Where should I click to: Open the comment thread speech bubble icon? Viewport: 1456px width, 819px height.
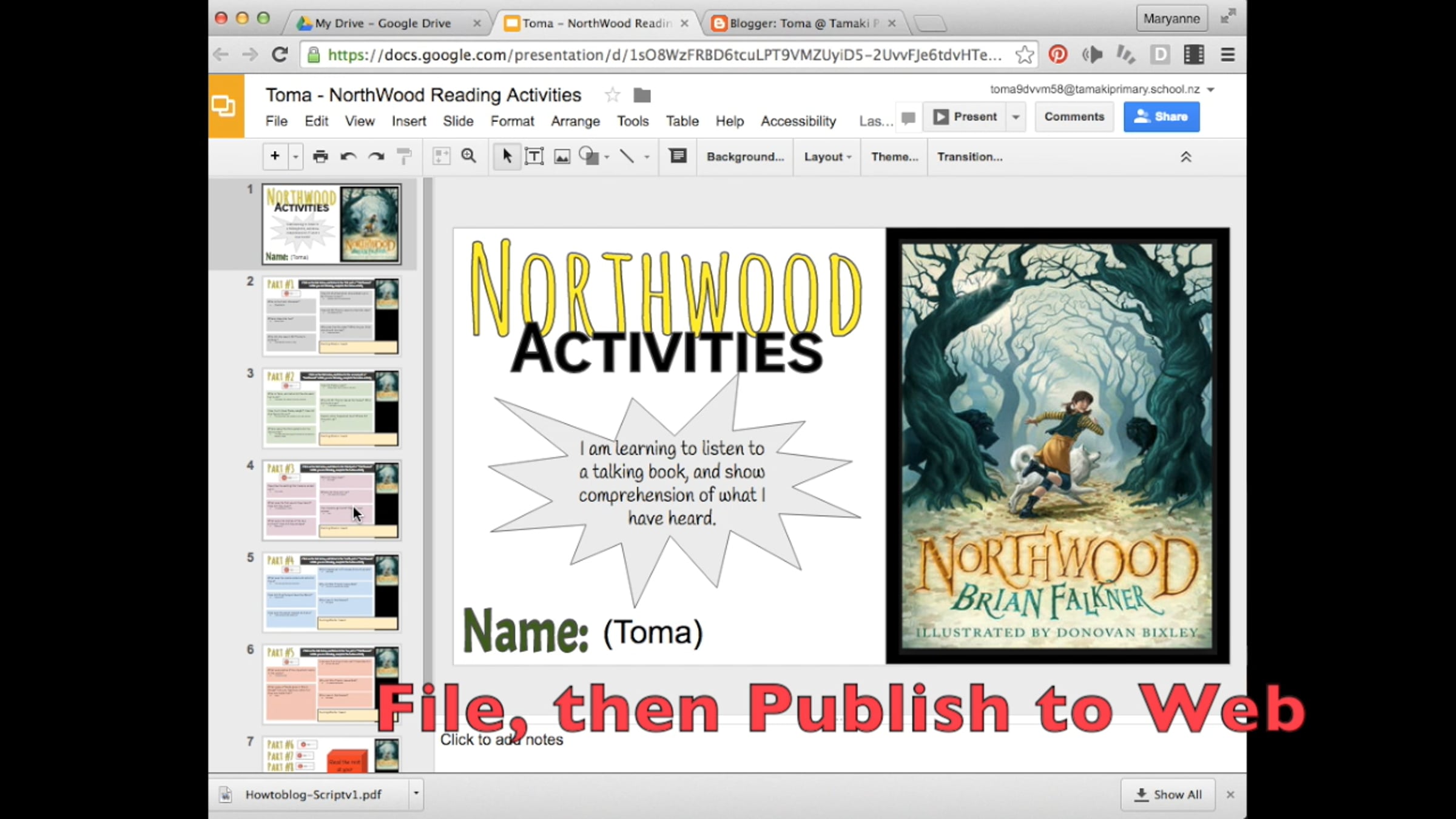coord(908,118)
